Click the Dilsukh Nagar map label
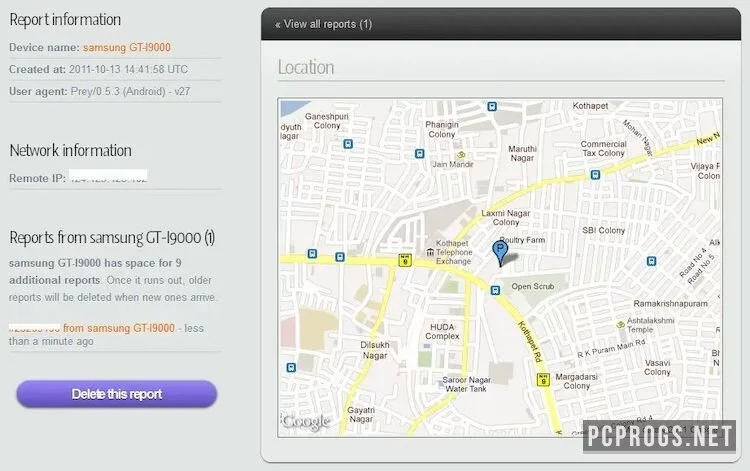The width and height of the screenshot is (750, 471). tap(375, 350)
